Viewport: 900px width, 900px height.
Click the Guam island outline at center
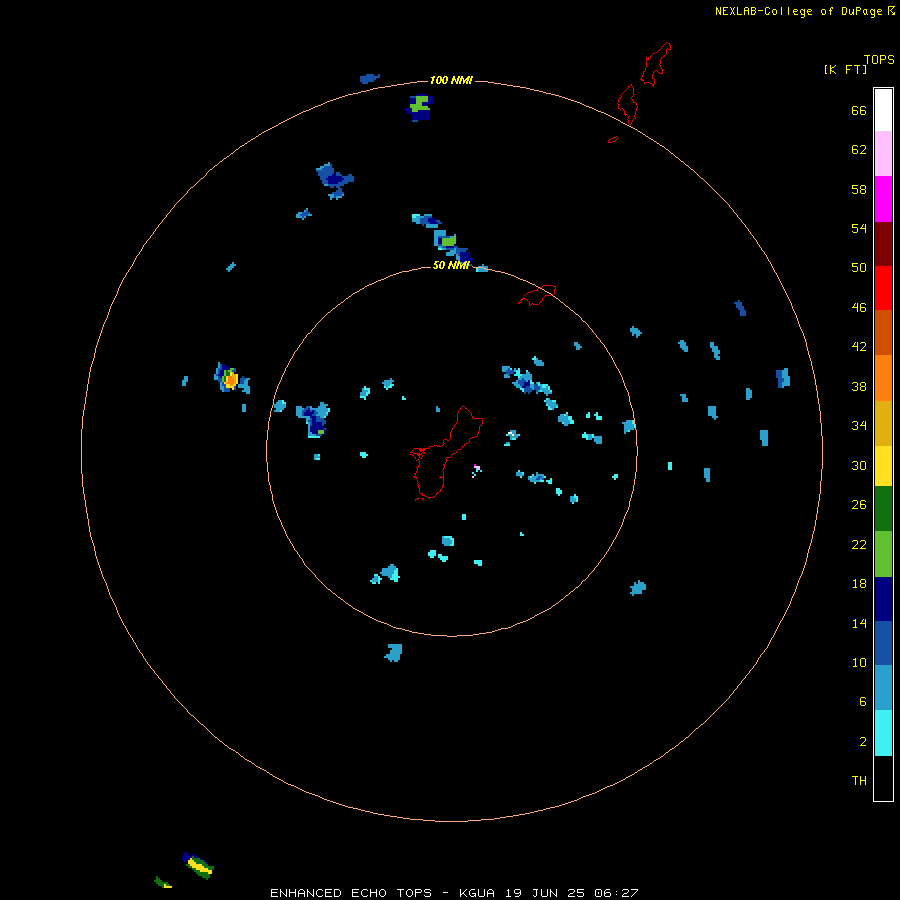tap(446, 453)
